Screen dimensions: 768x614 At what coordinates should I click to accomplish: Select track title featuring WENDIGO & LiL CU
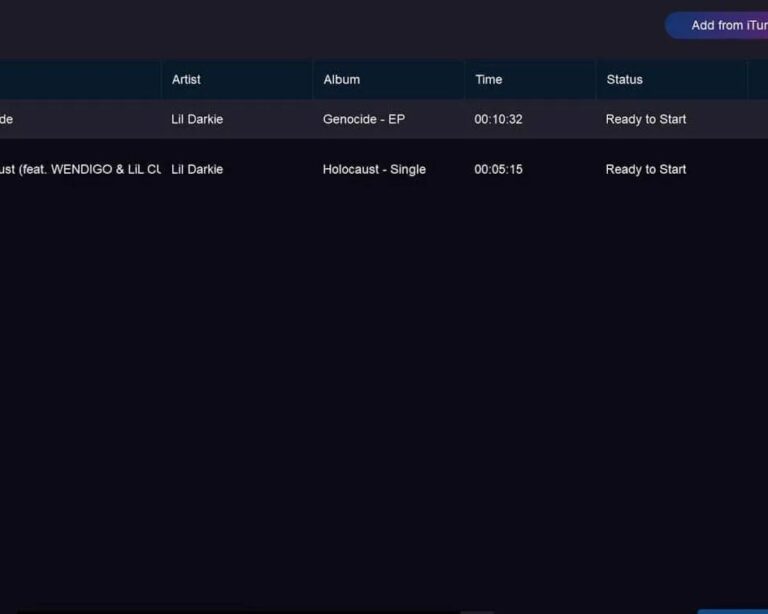[x=80, y=169]
